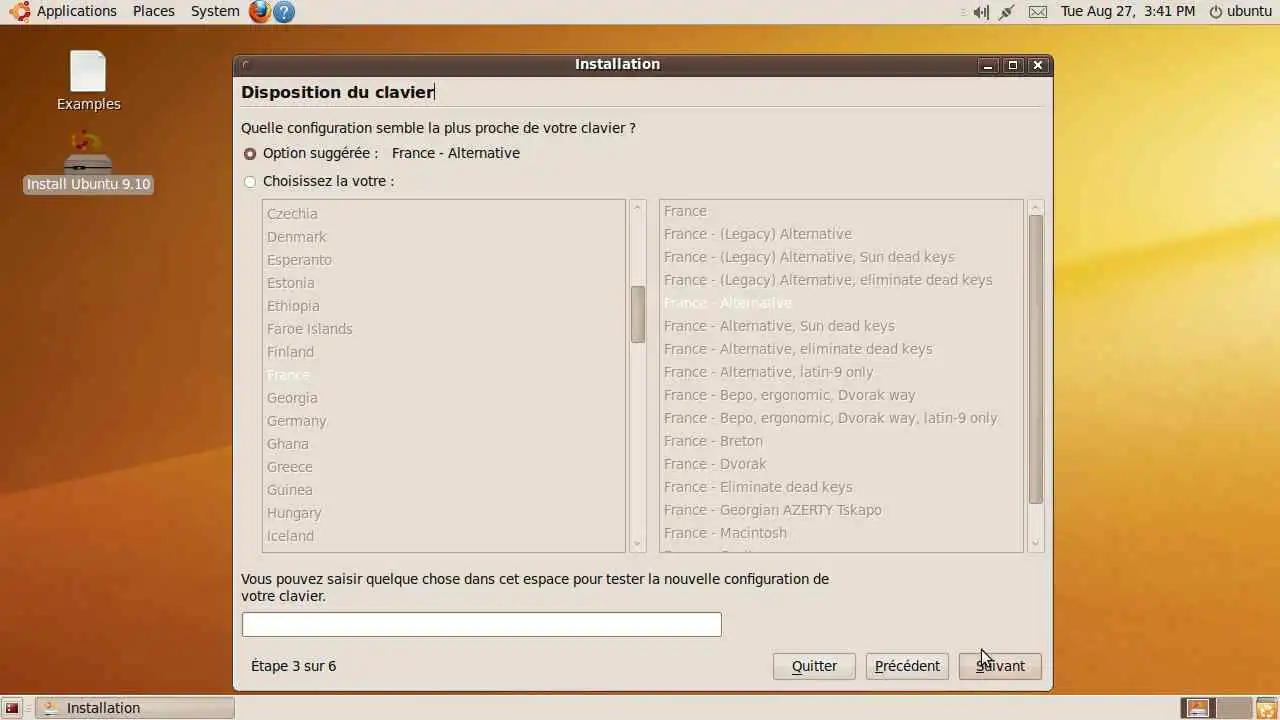1280x720 pixels.
Task: Open the Examples desktop icon
Action: [x=88, y=81]
